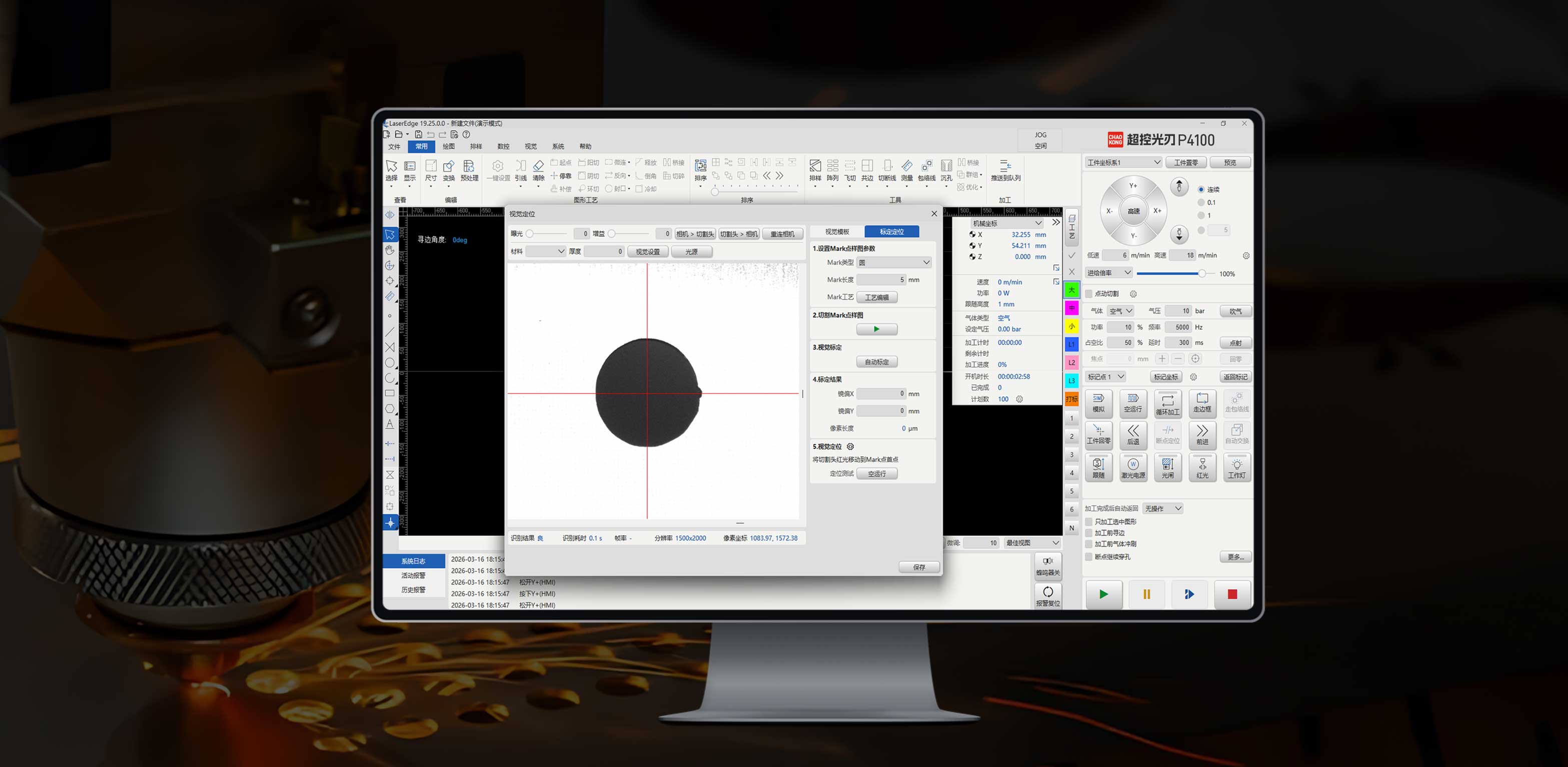Open the 气体 空气 gas dropdown
The height and width of the screenshot is (767, 1568).
[x=1121, y=311]
